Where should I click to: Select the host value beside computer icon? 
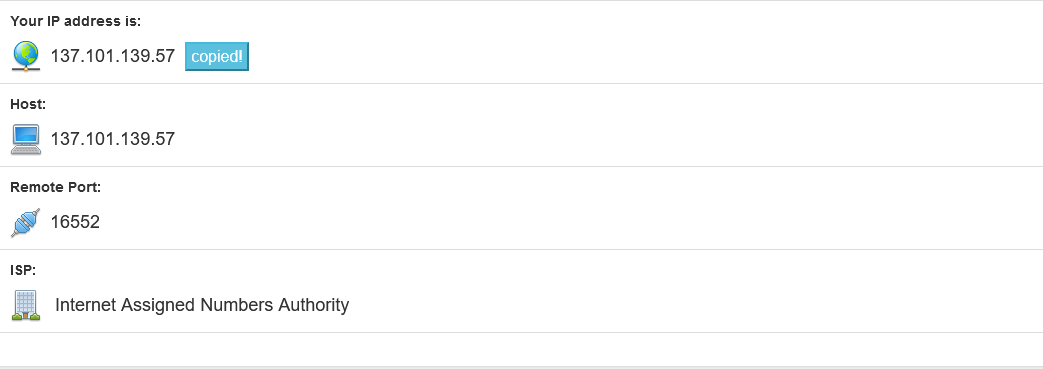tap(113, 139)
